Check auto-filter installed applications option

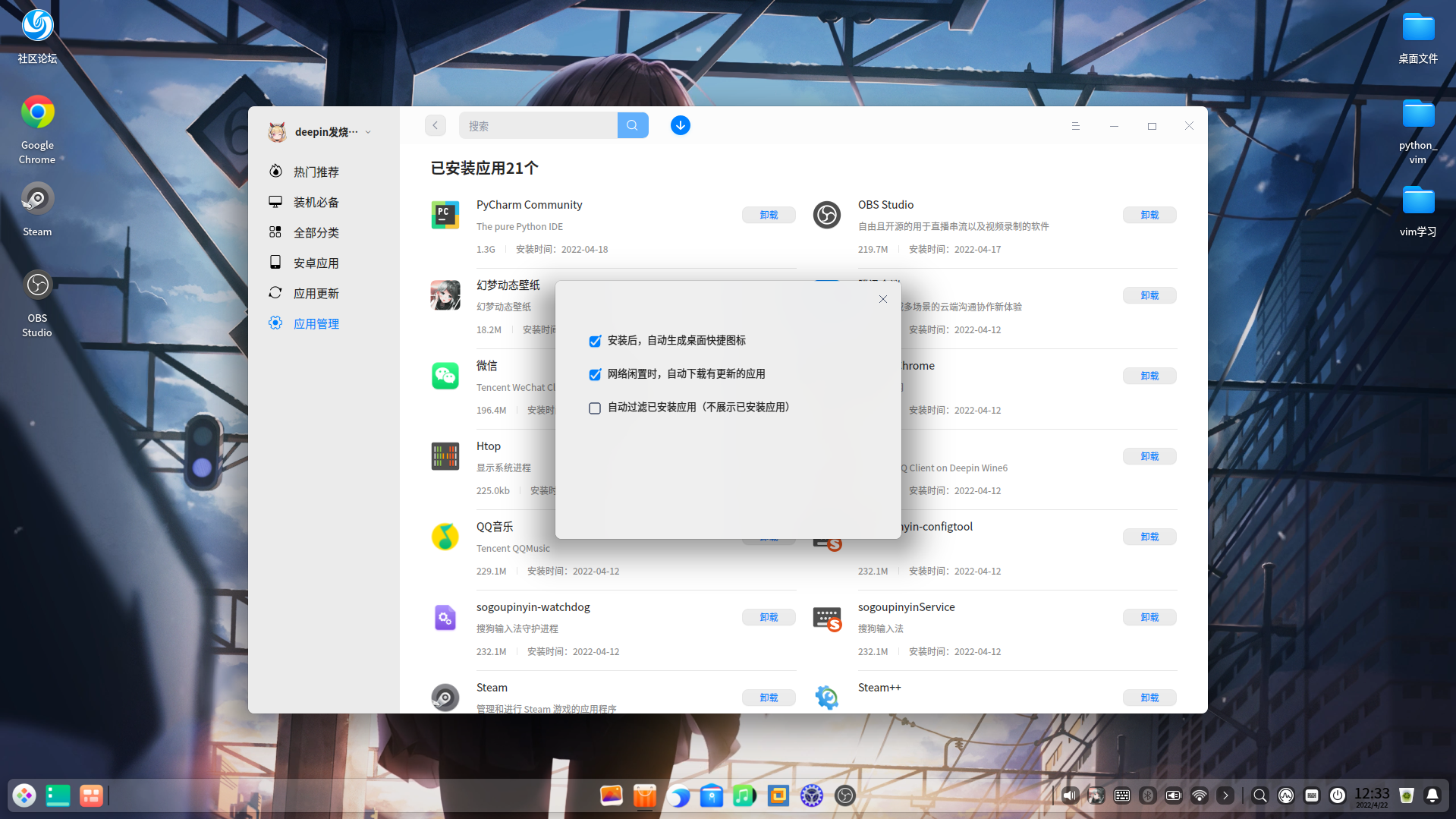595,408
